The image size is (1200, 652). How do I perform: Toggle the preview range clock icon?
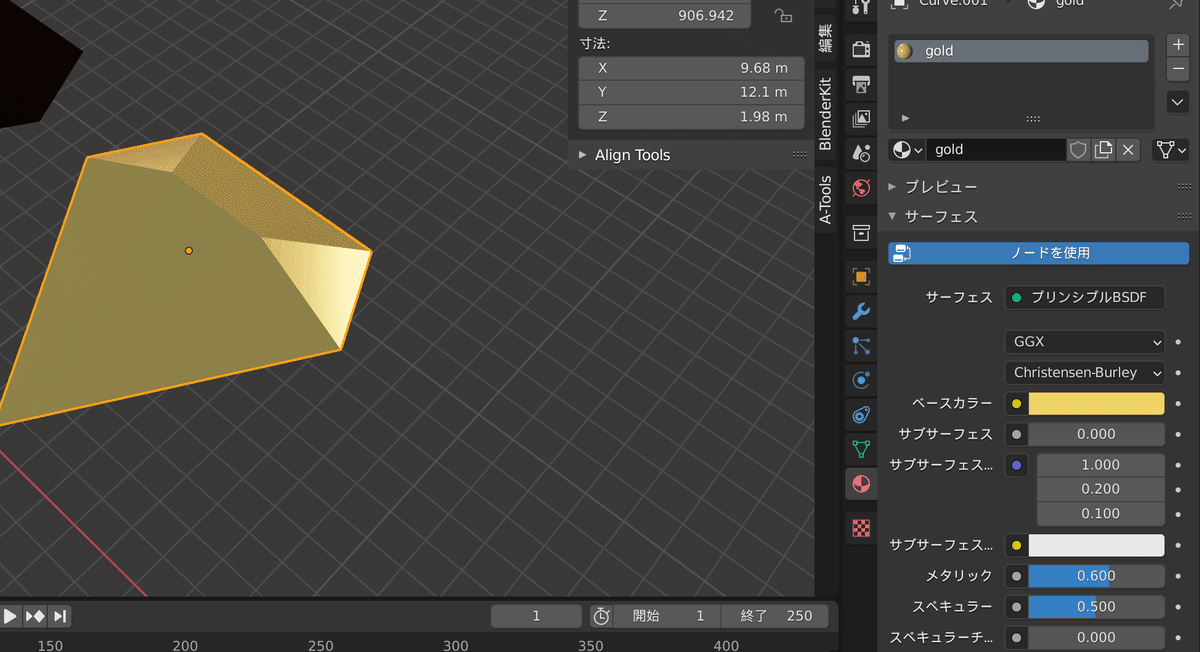[x=601, y=616]
